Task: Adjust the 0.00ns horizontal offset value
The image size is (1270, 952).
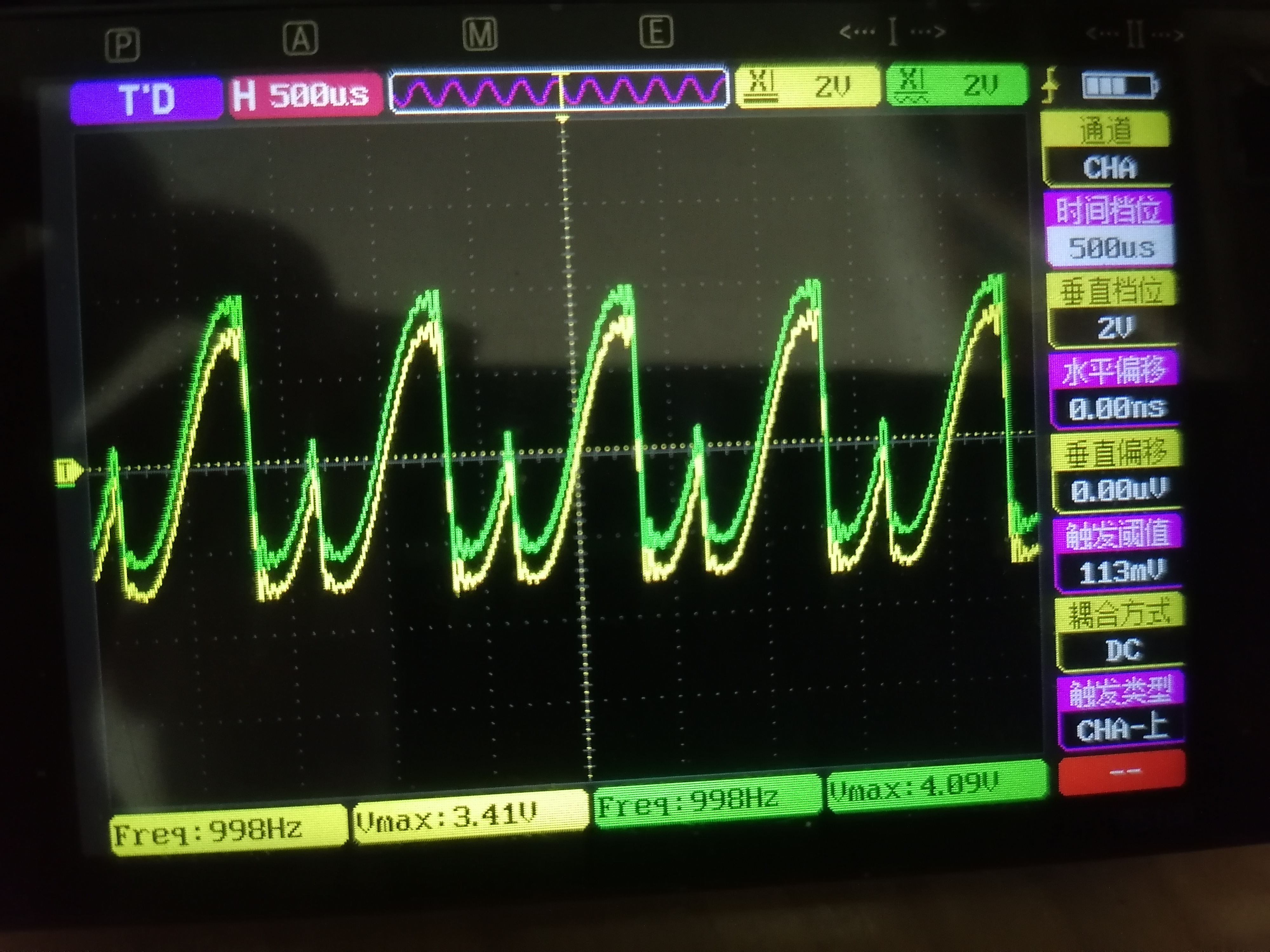Action: pyautogui.click(x=1116, y=409)
